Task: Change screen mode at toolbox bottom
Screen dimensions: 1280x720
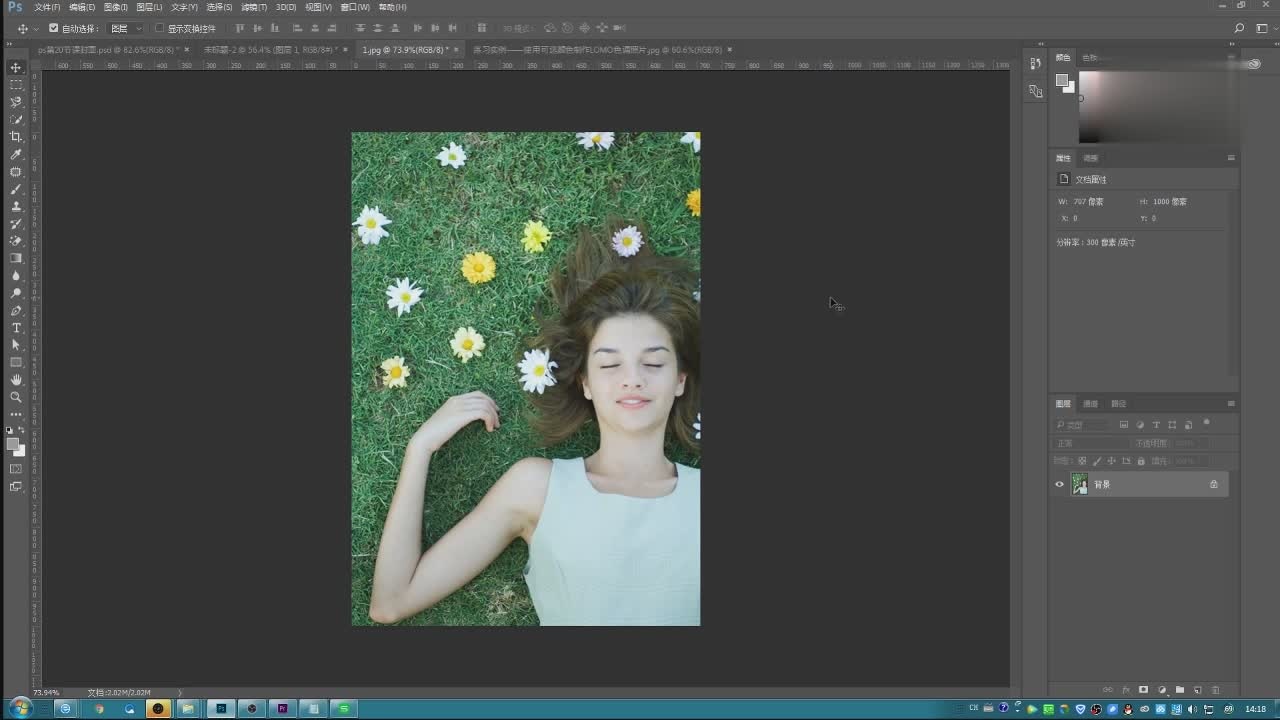Action: click(x=16, y=487)
